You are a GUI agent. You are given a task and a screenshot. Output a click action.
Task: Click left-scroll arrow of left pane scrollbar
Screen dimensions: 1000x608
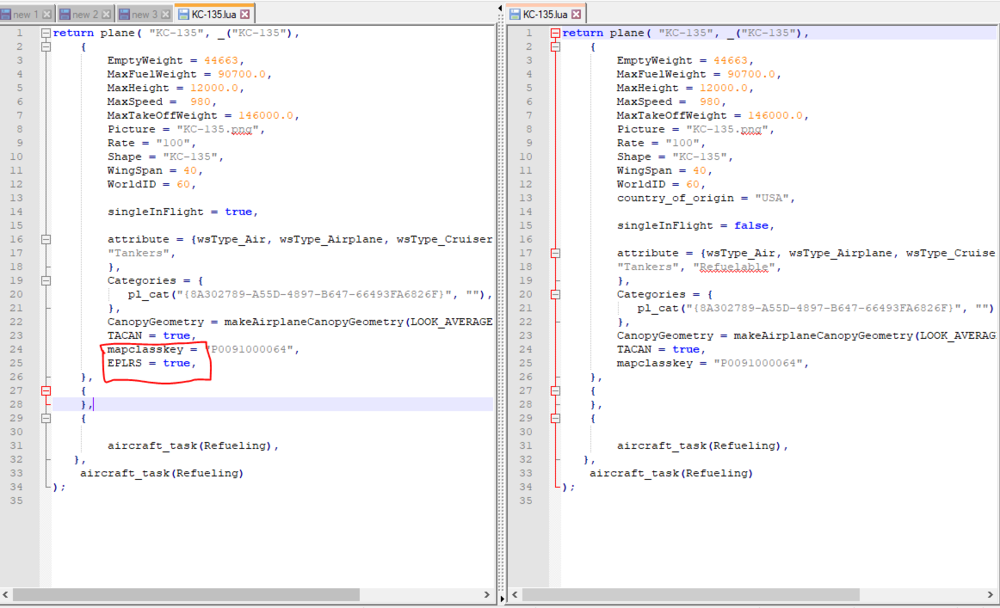pyautogui.click(x=6, y=595)
